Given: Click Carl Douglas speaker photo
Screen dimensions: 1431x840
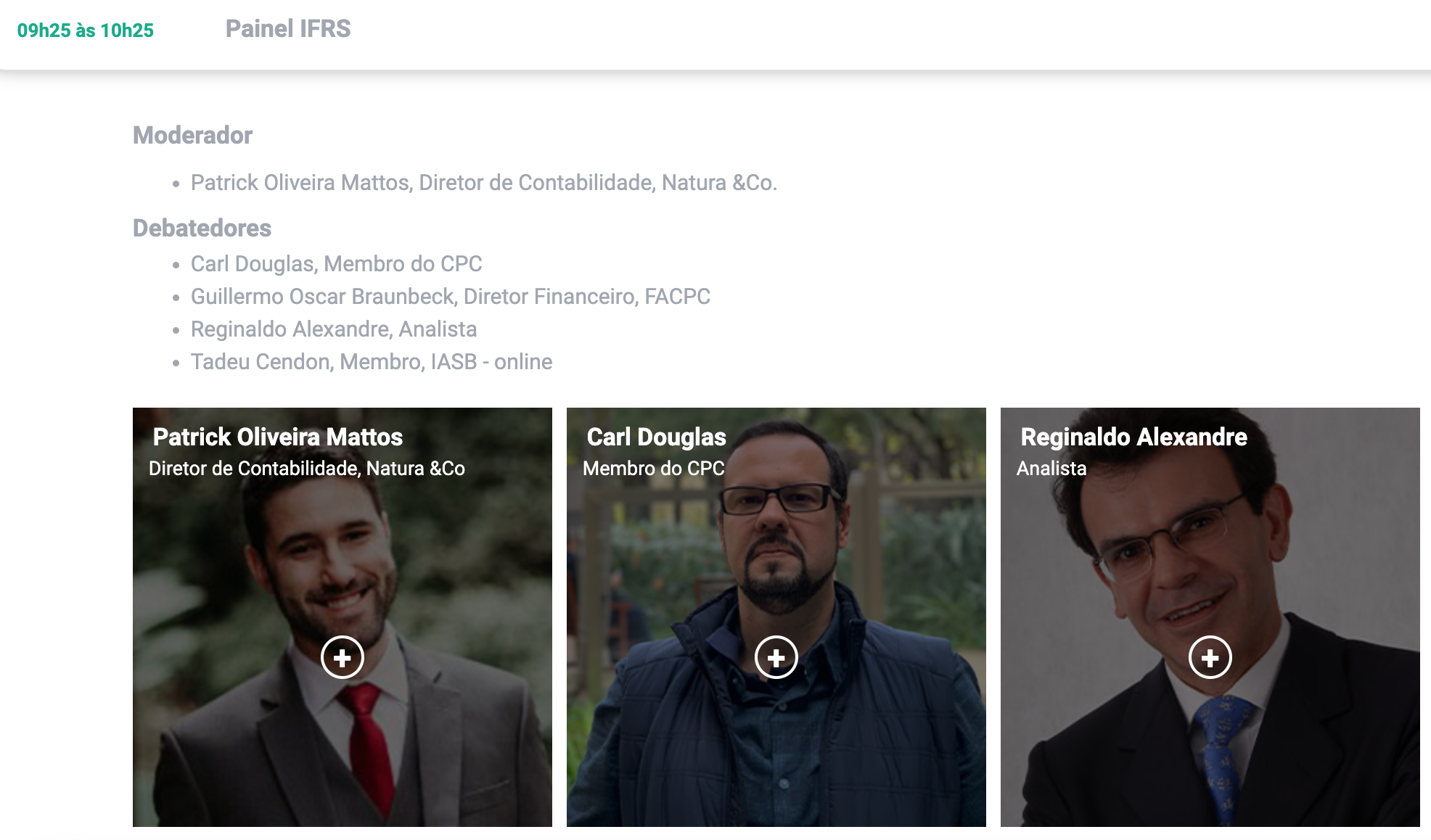Looking at the screenshot, I should (x=776, y=617).
